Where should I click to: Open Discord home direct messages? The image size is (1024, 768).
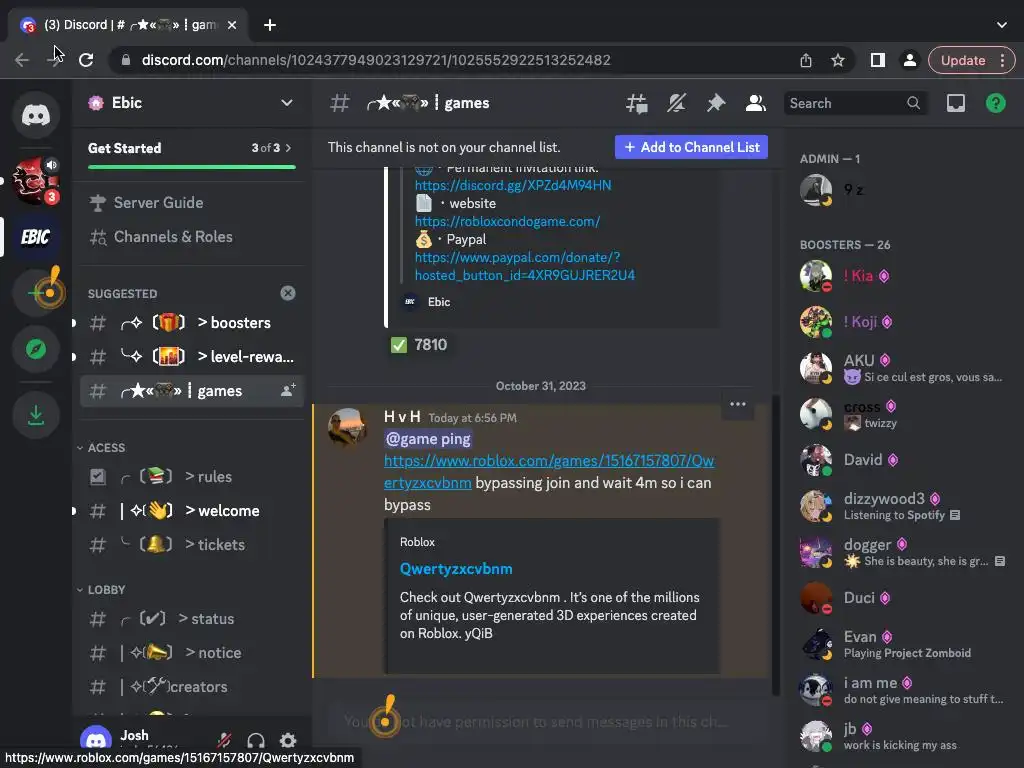(36, 116)
